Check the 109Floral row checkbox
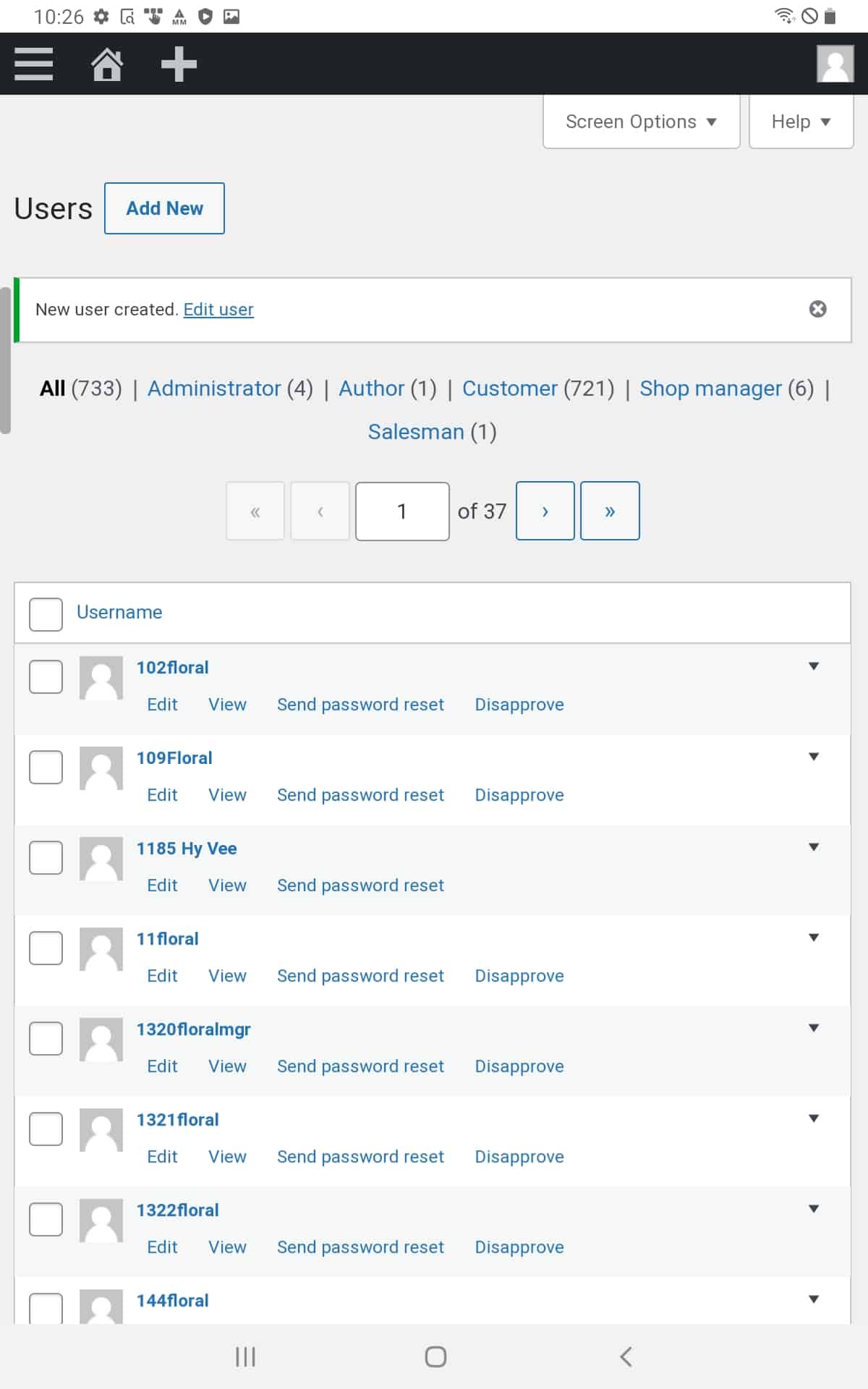Viewport: 868px width, 1389px height. (46, 767)
